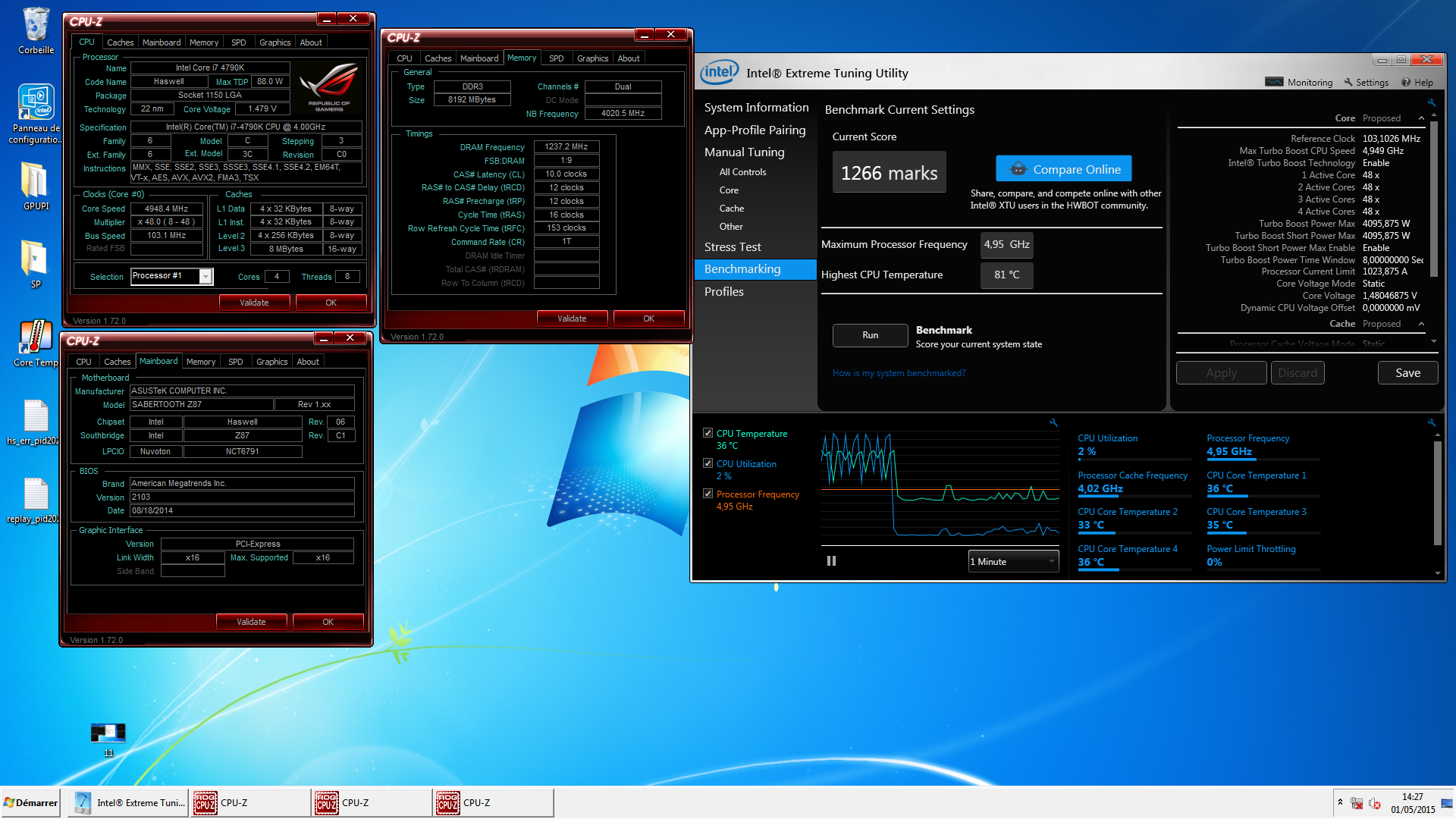Open the Corbeille recycle bin icon
Viewport: 1456px width, 819px height.
[x=36, y=31]
